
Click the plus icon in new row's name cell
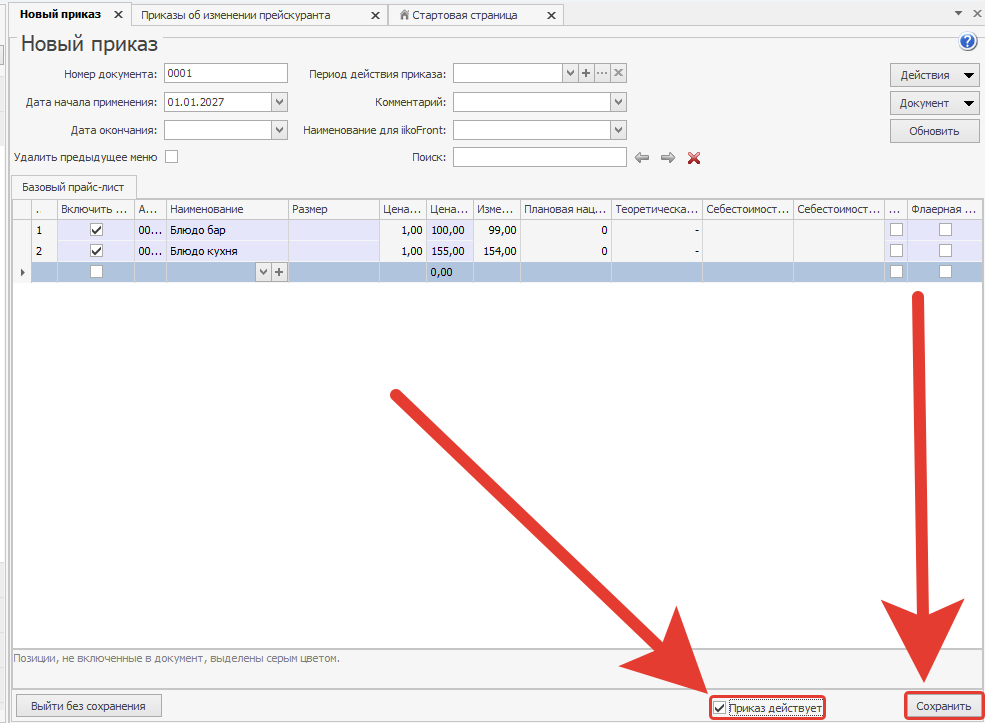click(279, 272)
